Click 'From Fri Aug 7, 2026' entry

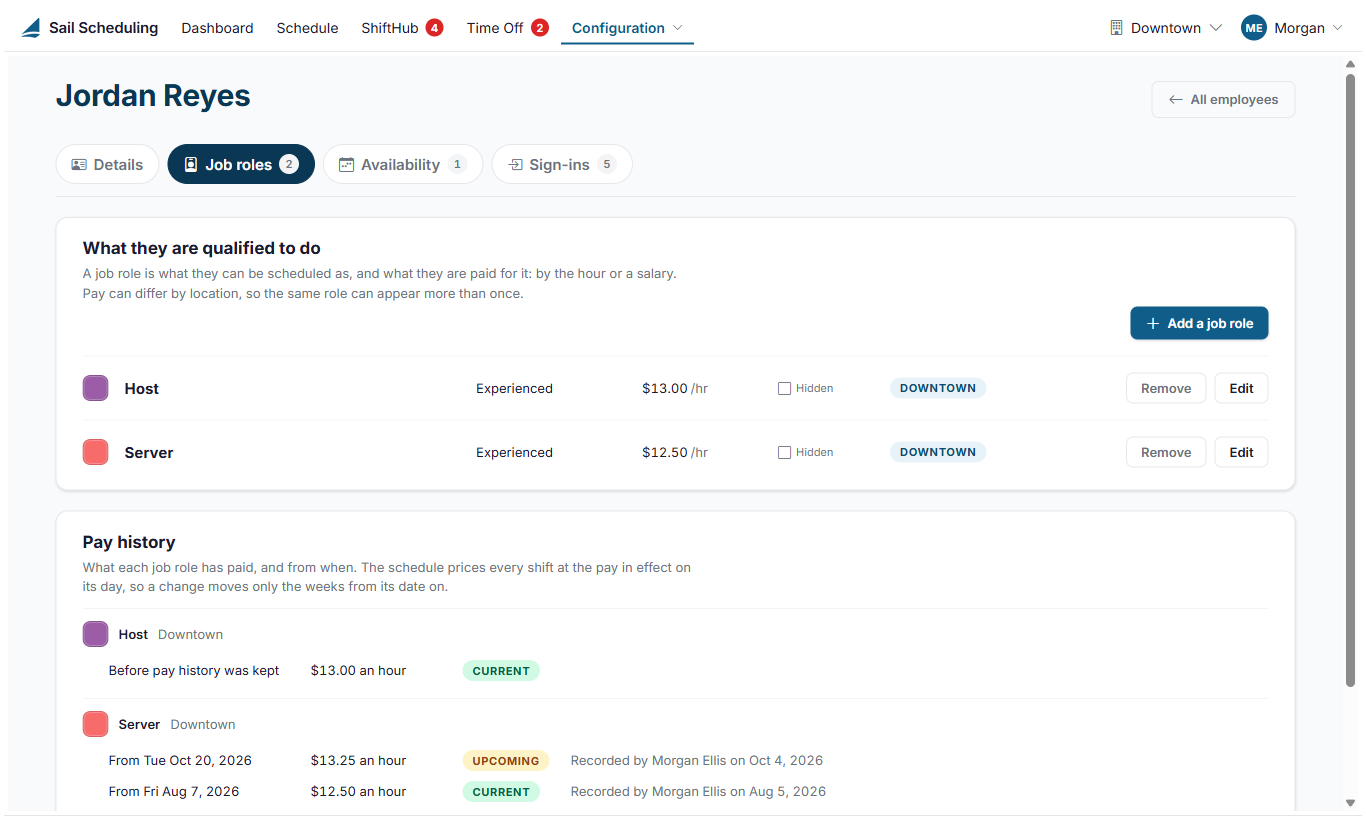click(x=174, y=791)
